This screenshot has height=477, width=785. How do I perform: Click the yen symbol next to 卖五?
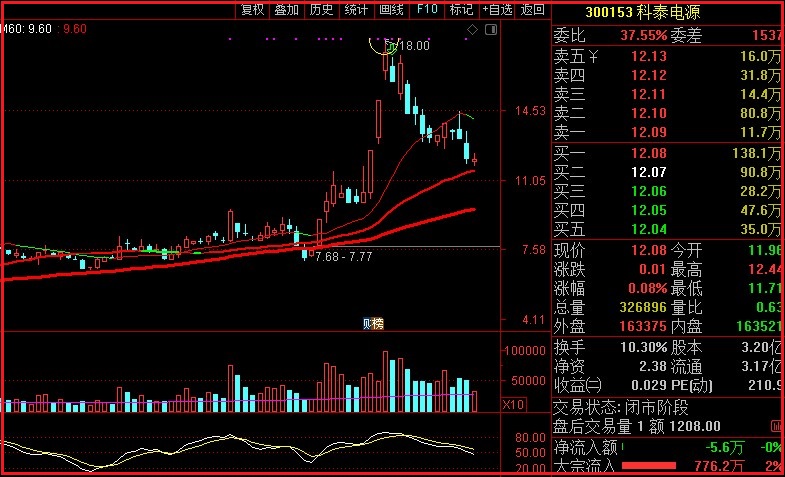tap(593, 56)
